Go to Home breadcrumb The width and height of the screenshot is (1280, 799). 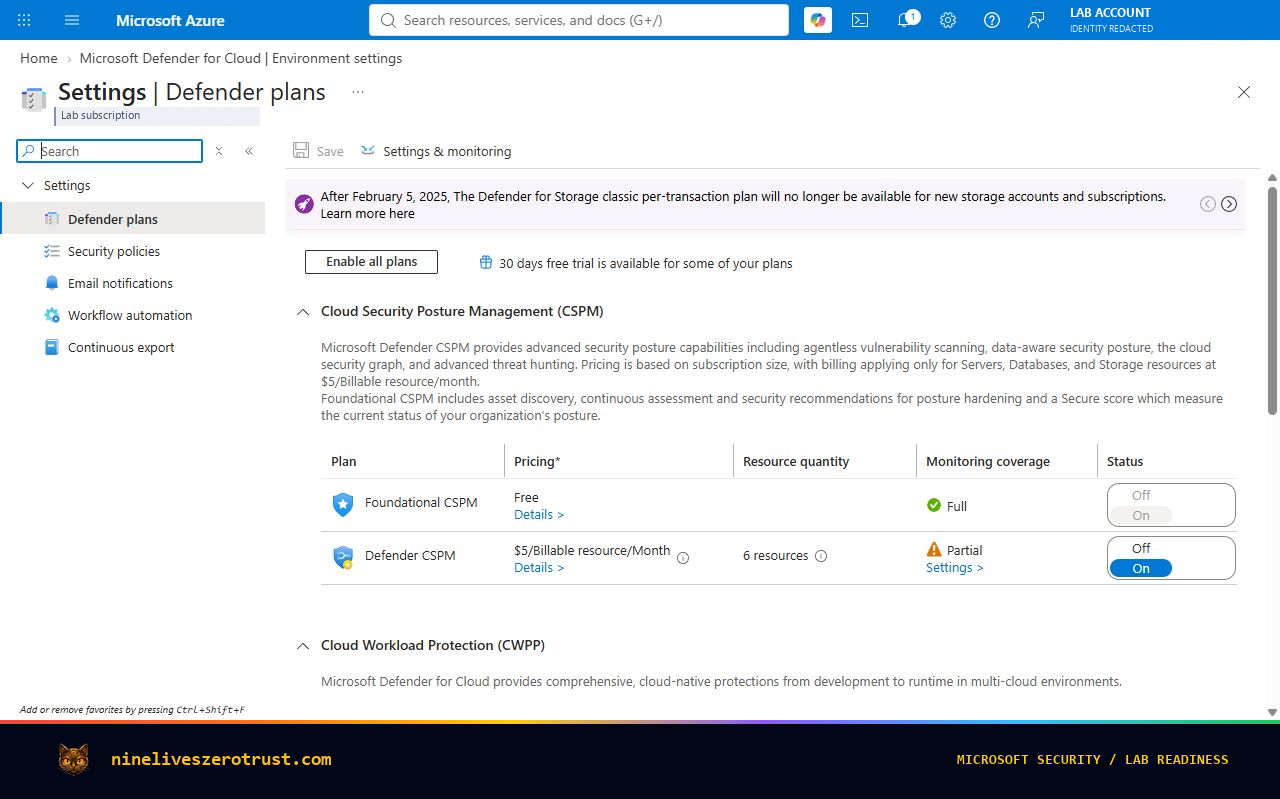click(x=38, y=58)
